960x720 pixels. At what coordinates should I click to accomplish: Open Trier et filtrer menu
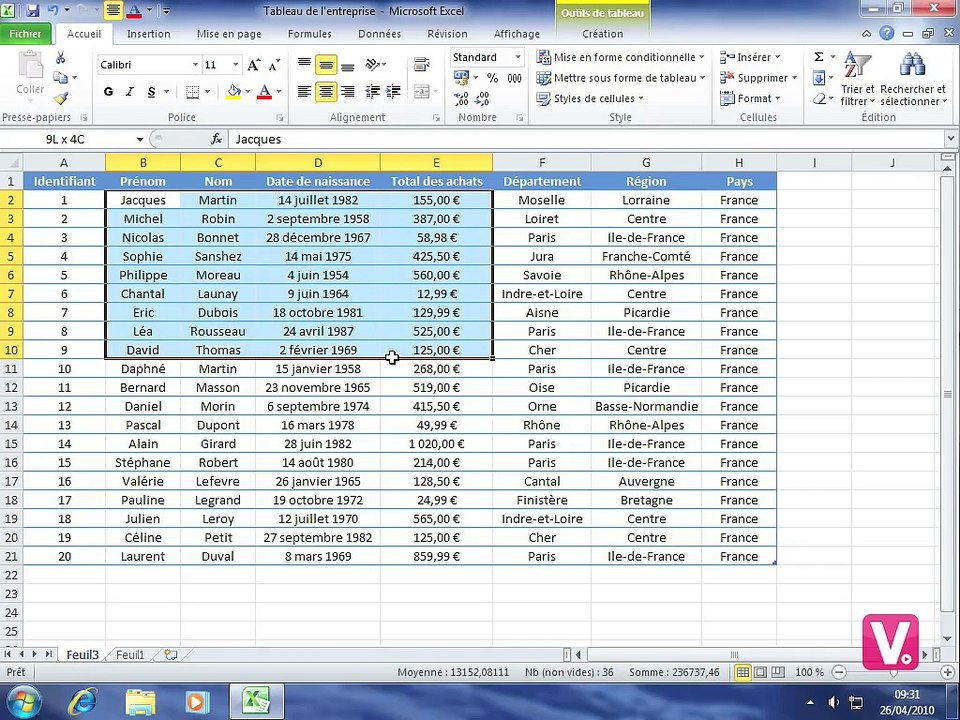coord(857,78)
